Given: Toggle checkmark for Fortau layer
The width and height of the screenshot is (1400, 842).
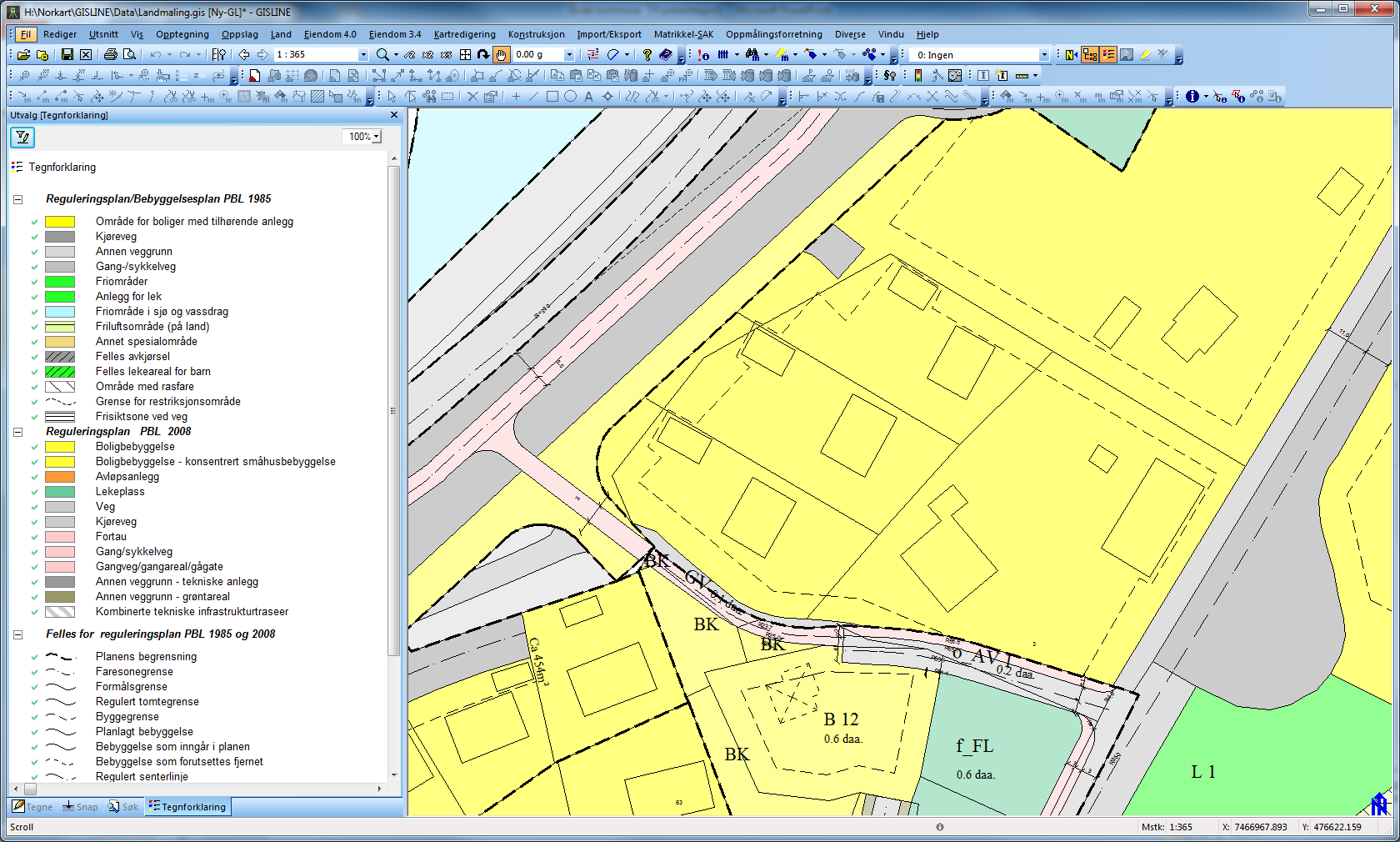Looking at the screenshot, I should [34, 537].
